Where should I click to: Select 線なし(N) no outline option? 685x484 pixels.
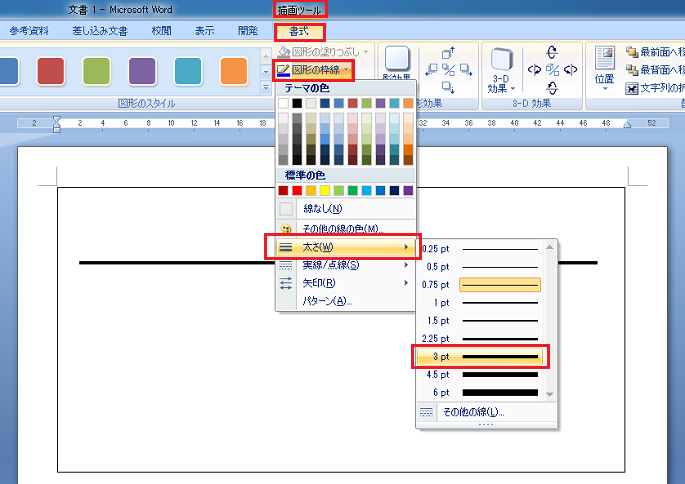[322, 209]
